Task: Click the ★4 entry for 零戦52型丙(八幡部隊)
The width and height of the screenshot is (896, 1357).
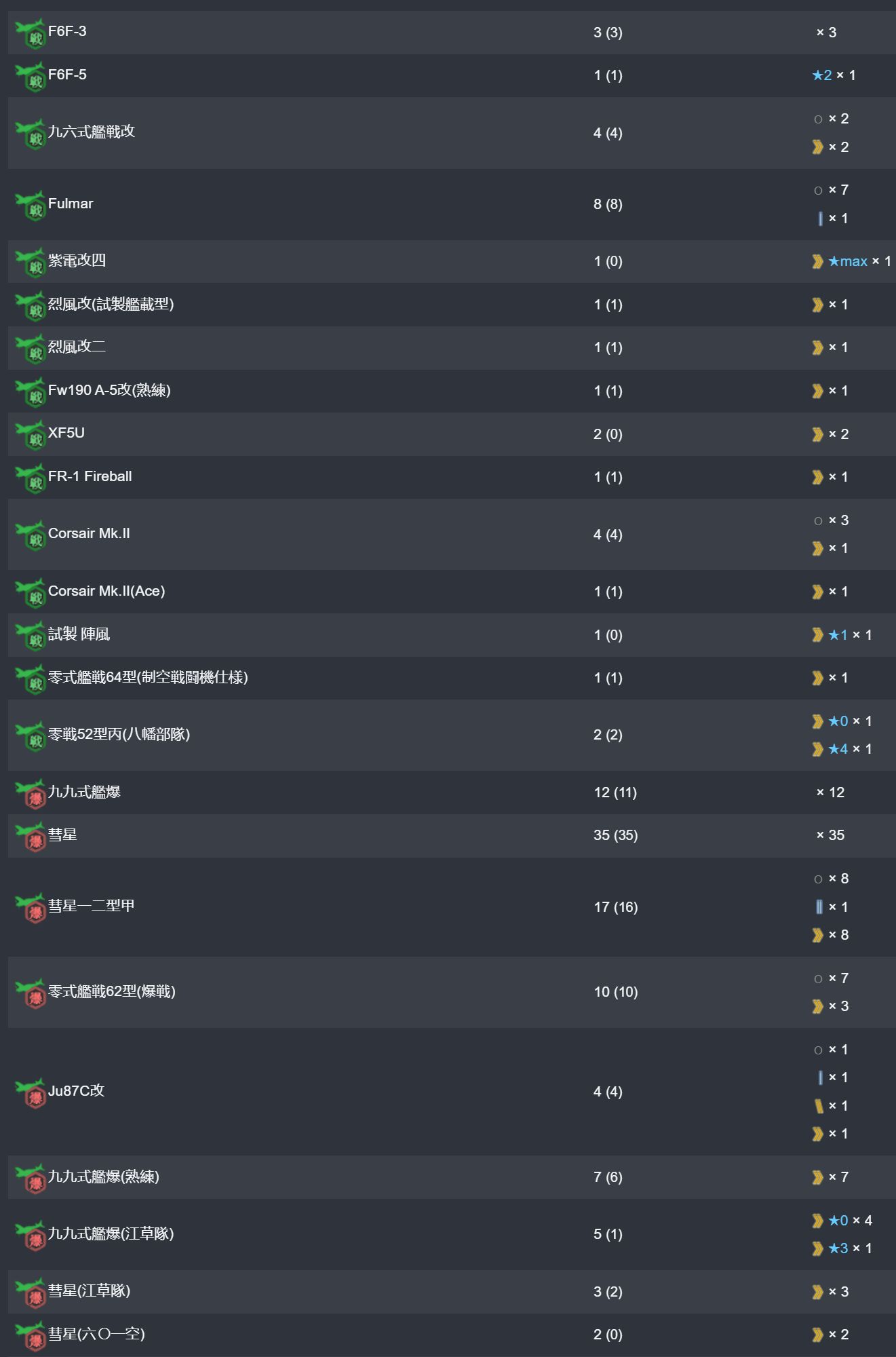Action: [838, 749]
